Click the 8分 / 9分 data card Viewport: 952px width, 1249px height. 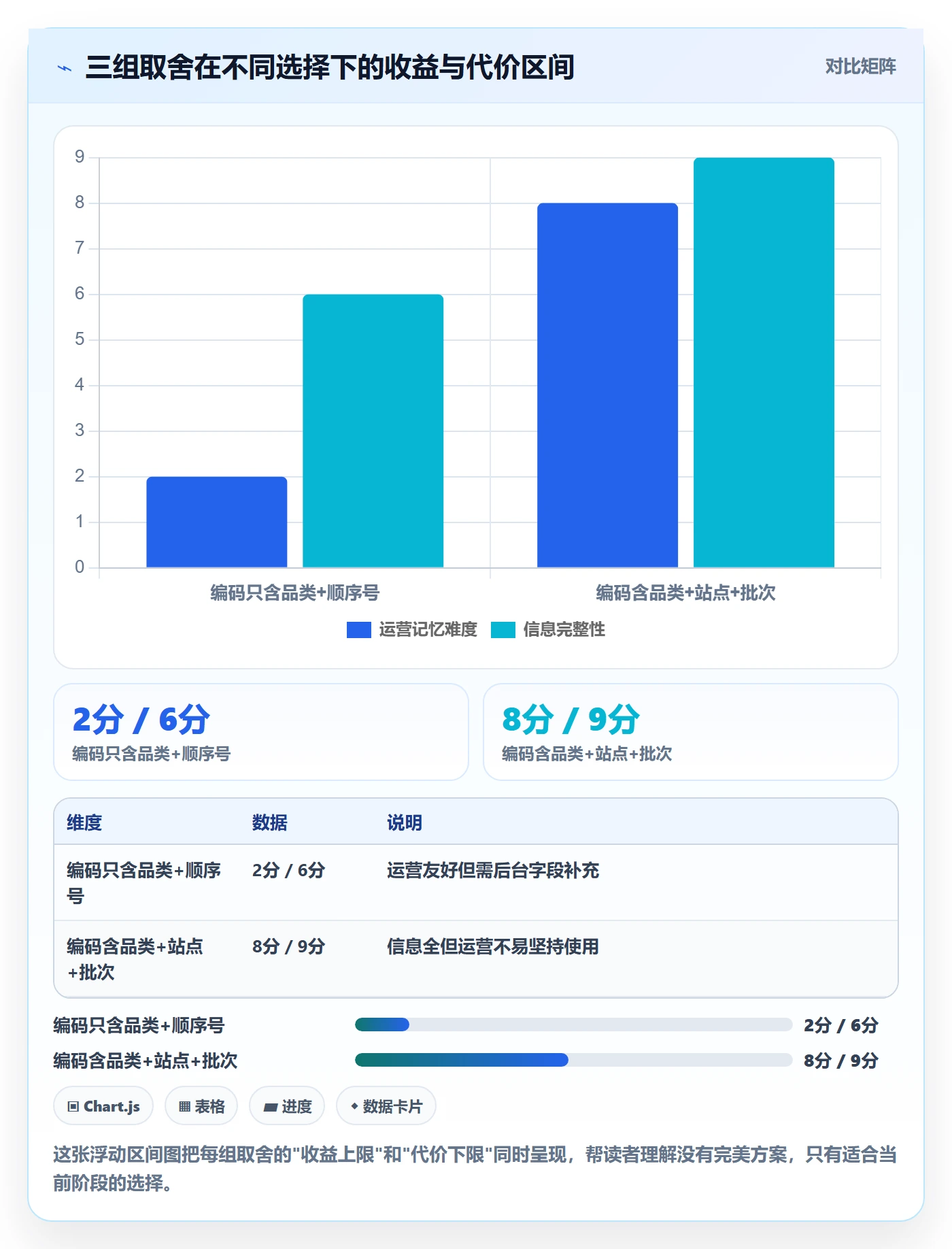(691, 732)
